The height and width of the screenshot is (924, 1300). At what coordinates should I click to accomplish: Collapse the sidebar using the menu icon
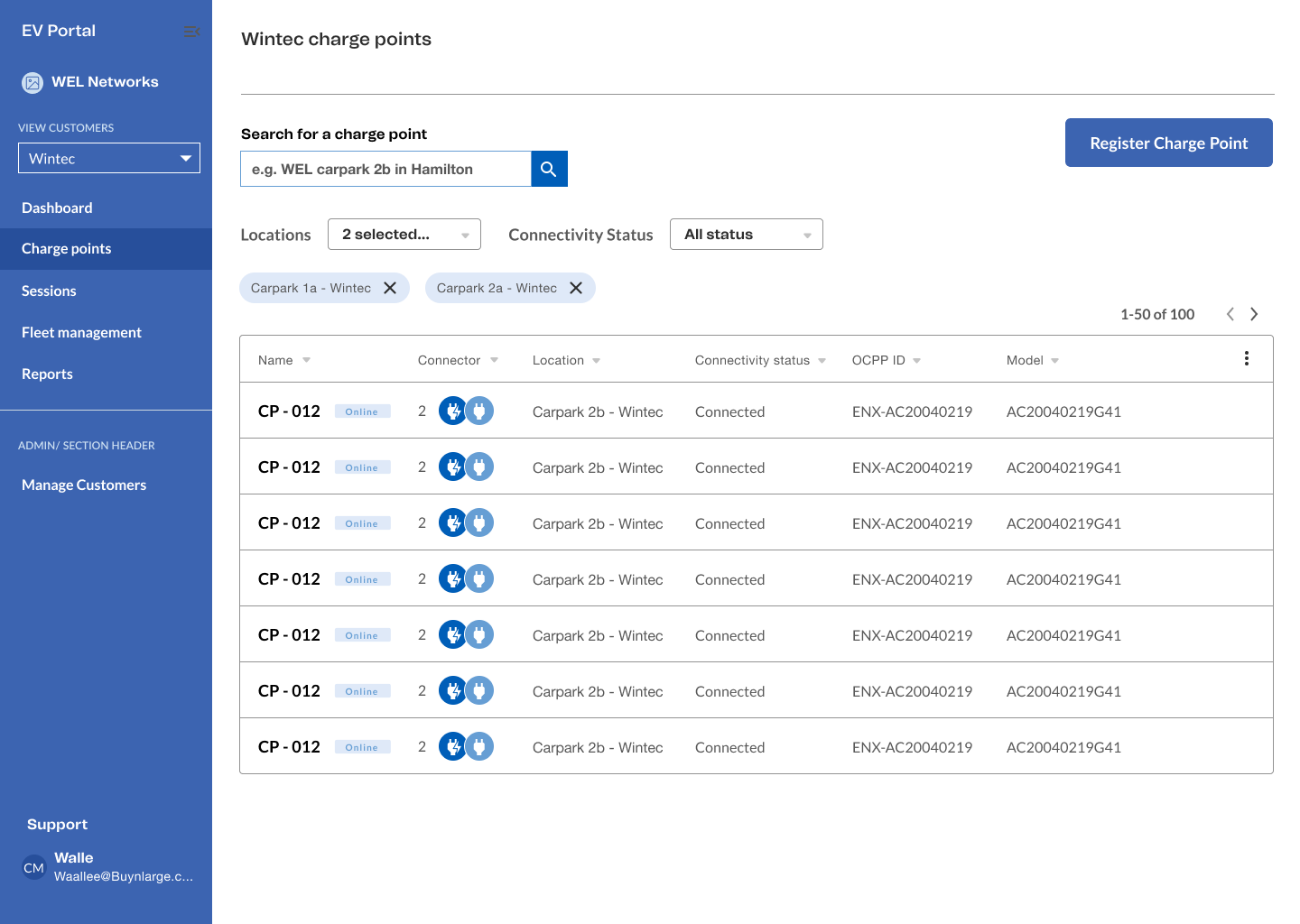pyautogui.click(x=191, y=32)
